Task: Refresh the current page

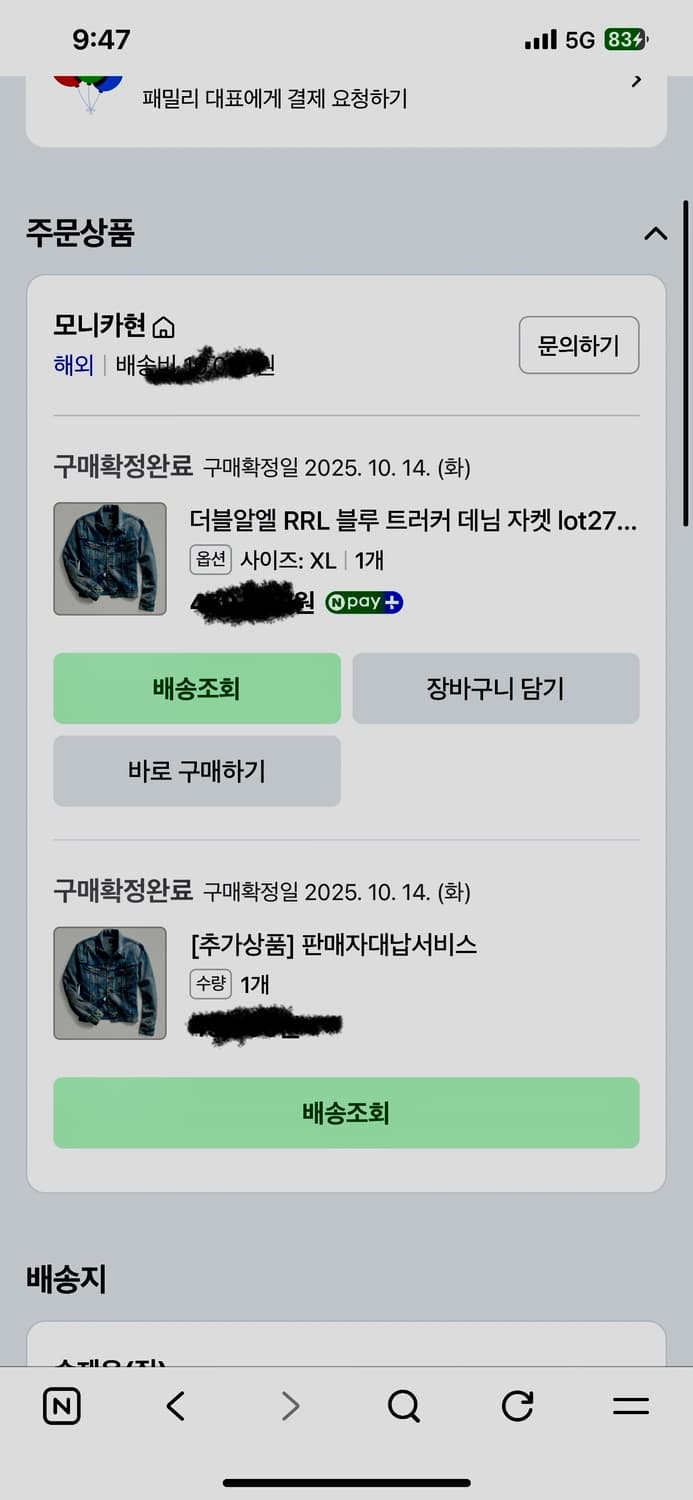Action: coord(517,1406)
